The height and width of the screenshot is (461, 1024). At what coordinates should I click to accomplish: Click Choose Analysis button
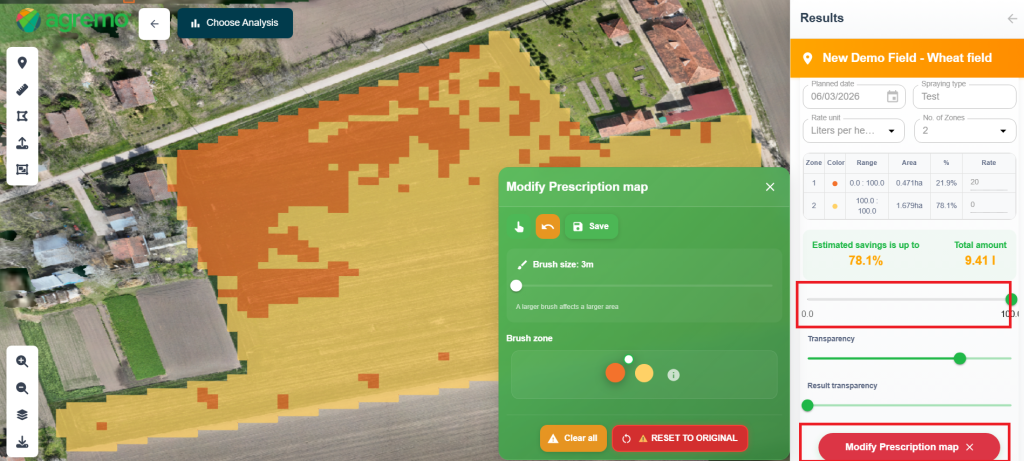click(235, 23)
